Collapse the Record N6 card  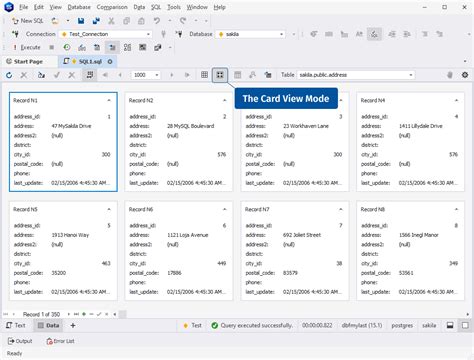(225, 209)
